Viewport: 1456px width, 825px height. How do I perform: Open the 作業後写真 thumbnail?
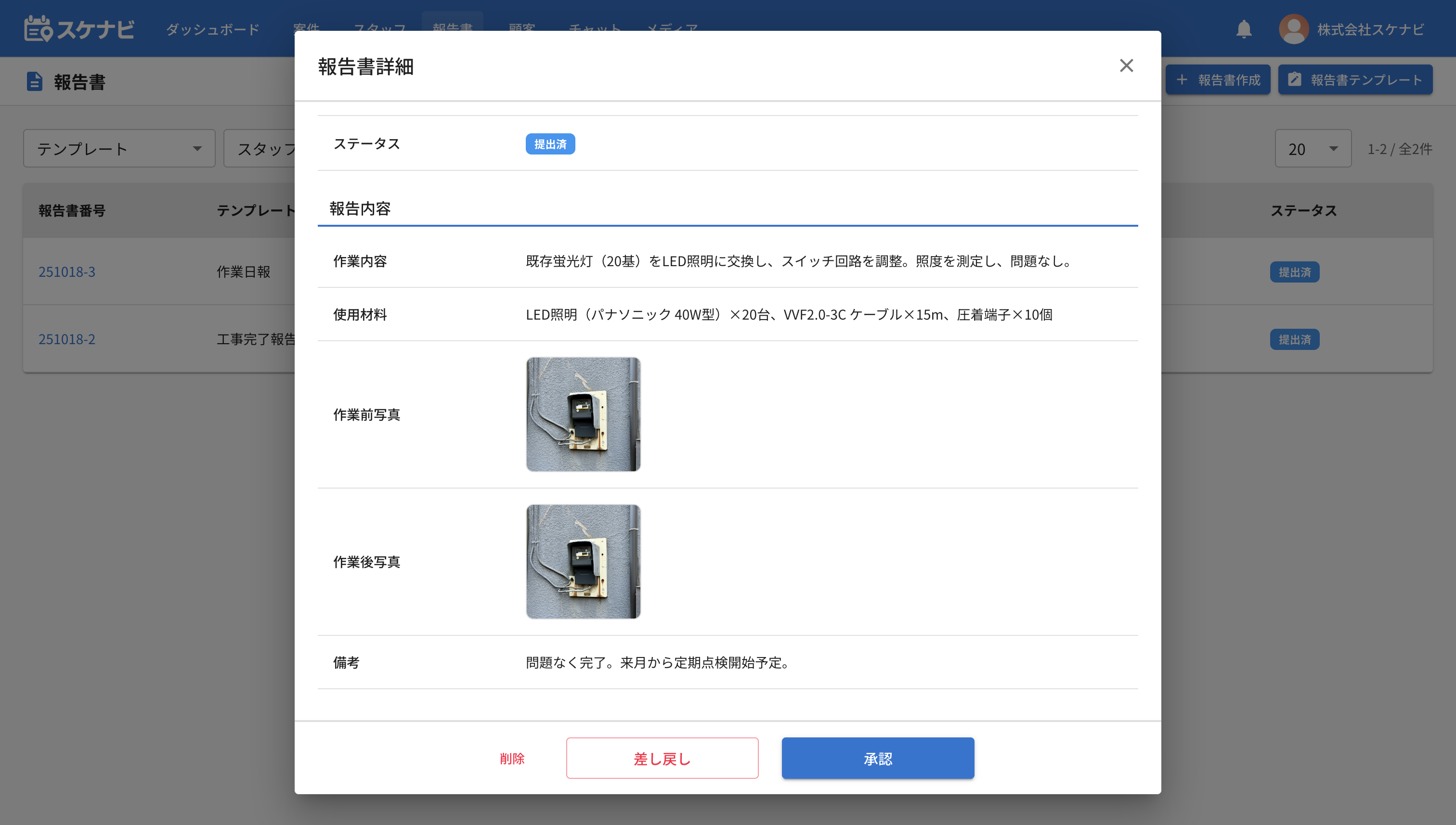click(x=583, y=562)
